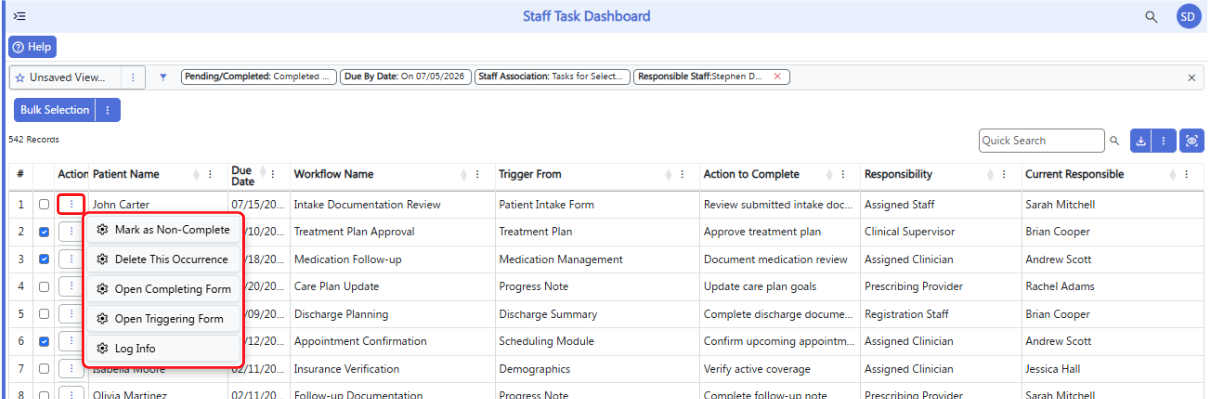Screen dimensions: 1208x399
Task: Open Trigger From column menu
Action: (683, 174)
